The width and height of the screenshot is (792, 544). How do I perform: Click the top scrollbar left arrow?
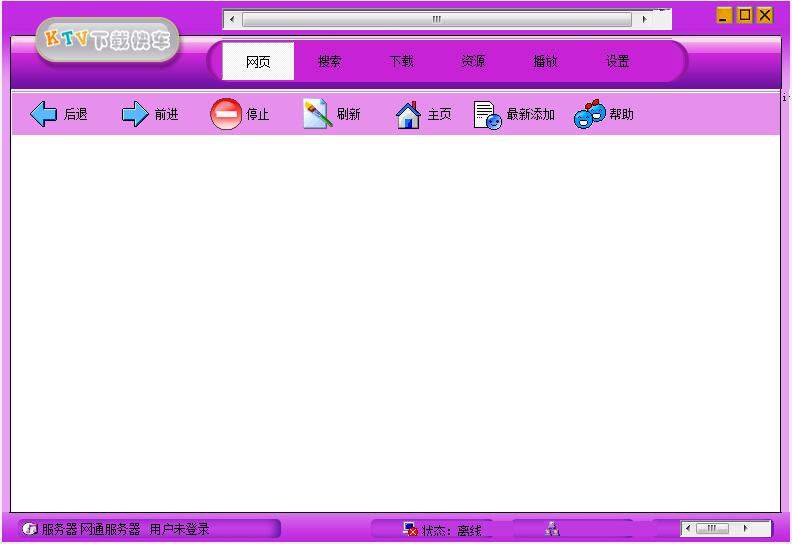click(232, 19)
